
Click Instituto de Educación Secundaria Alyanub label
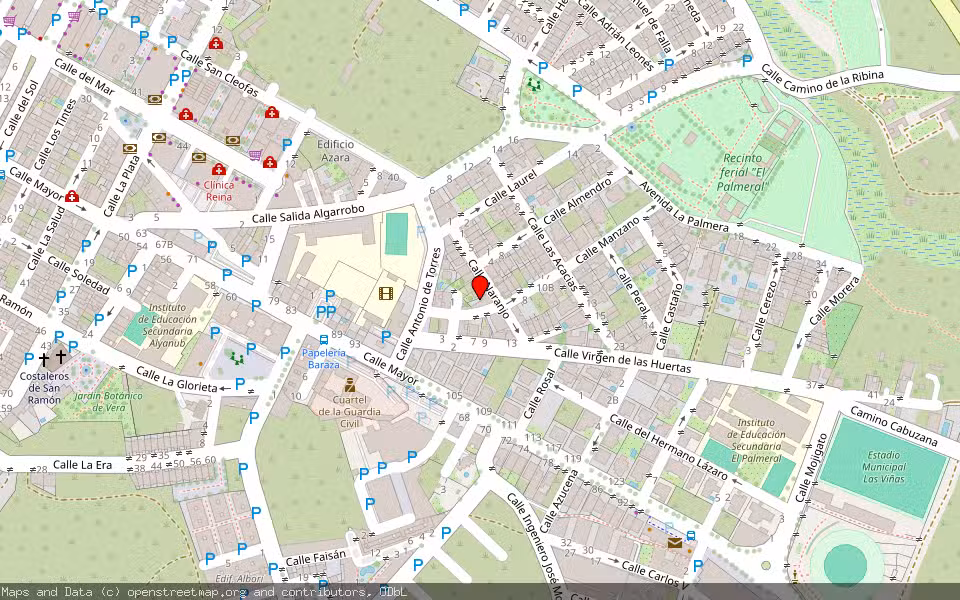(167, 324)
